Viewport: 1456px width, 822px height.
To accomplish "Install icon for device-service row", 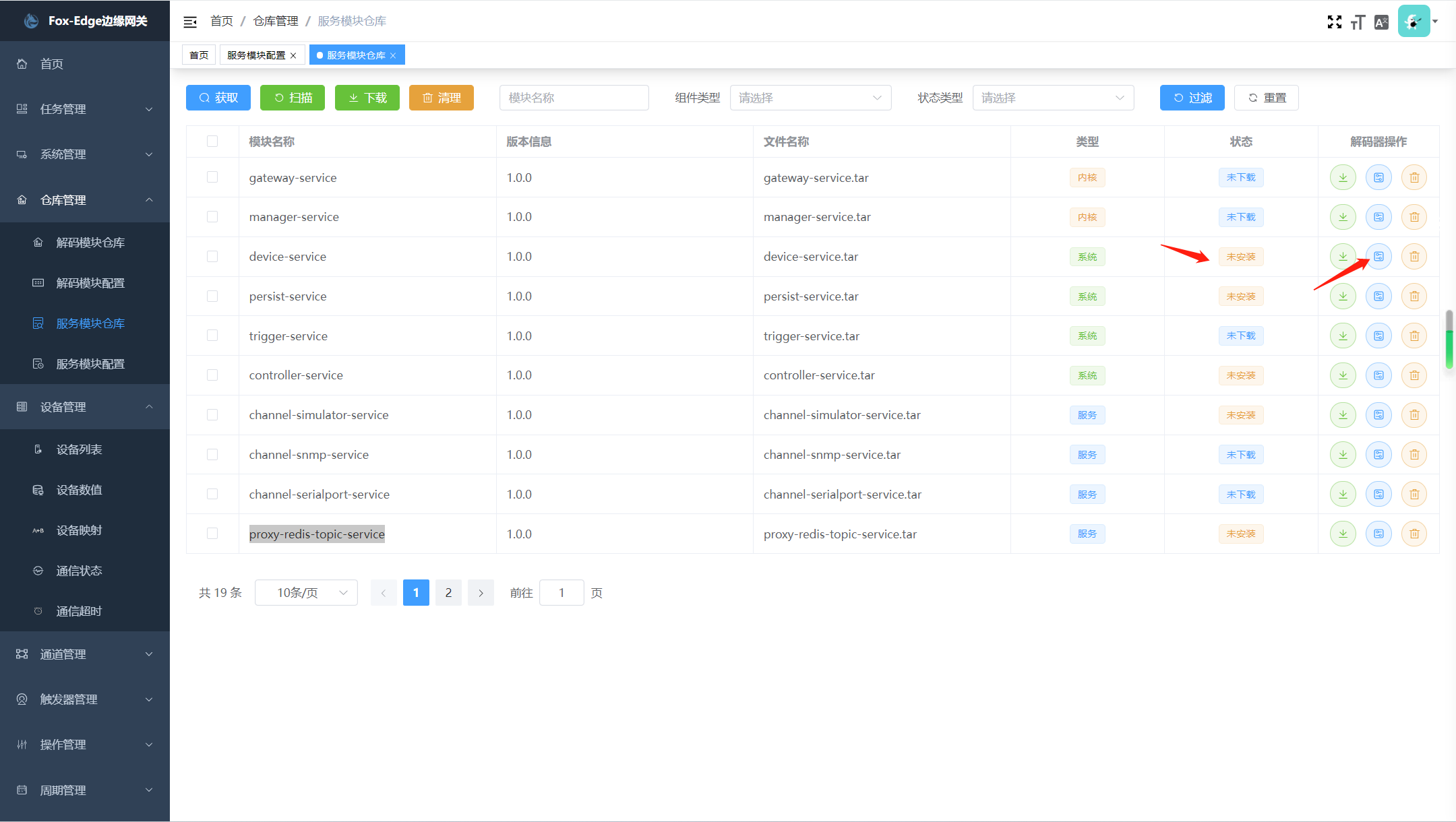I will click(x=1378, y=256).
